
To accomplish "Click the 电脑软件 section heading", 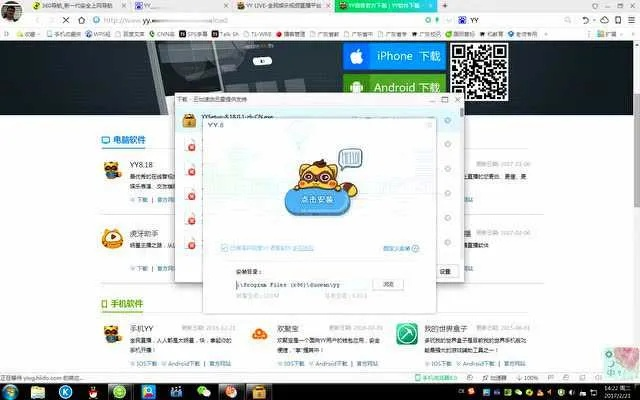I will (x=123, y=140).
